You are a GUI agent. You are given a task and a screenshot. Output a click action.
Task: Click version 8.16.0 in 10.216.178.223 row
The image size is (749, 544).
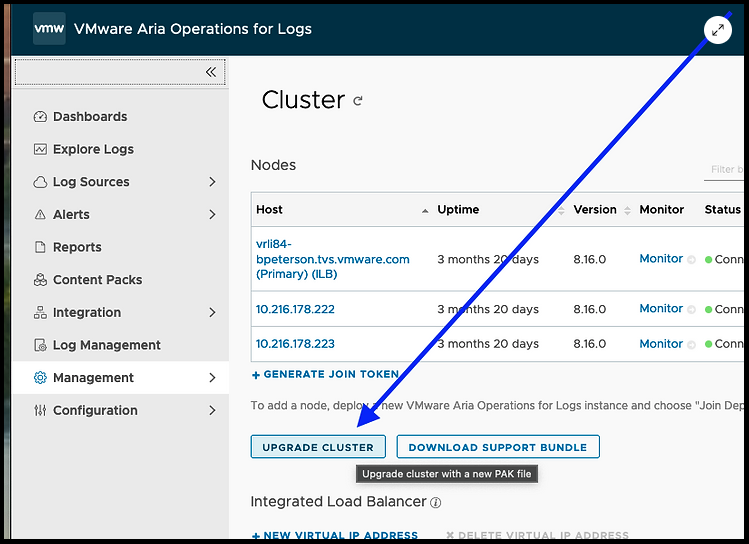(x=589, y=343)
